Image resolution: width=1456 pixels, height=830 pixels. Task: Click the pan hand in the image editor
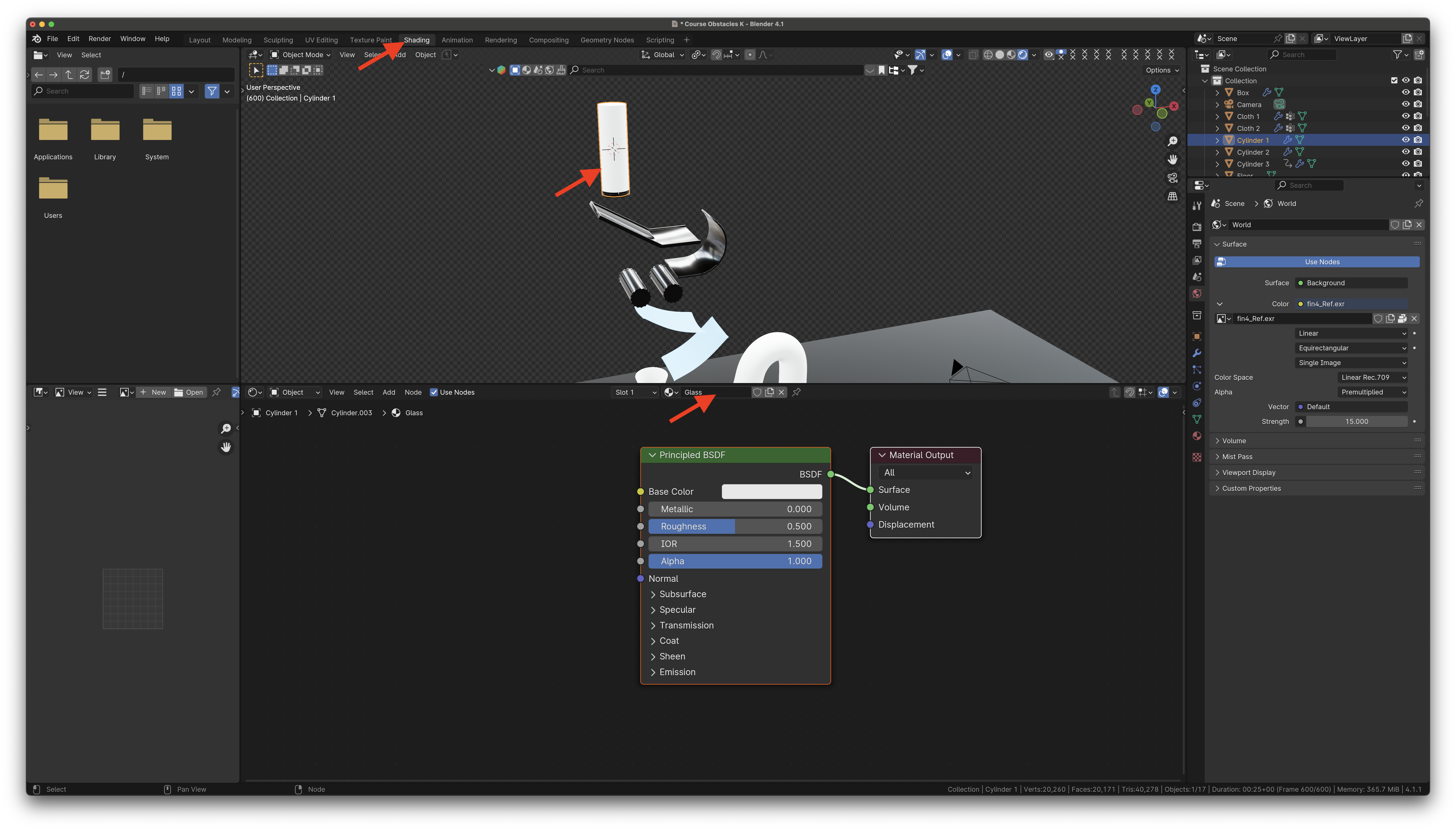[226, 447]
